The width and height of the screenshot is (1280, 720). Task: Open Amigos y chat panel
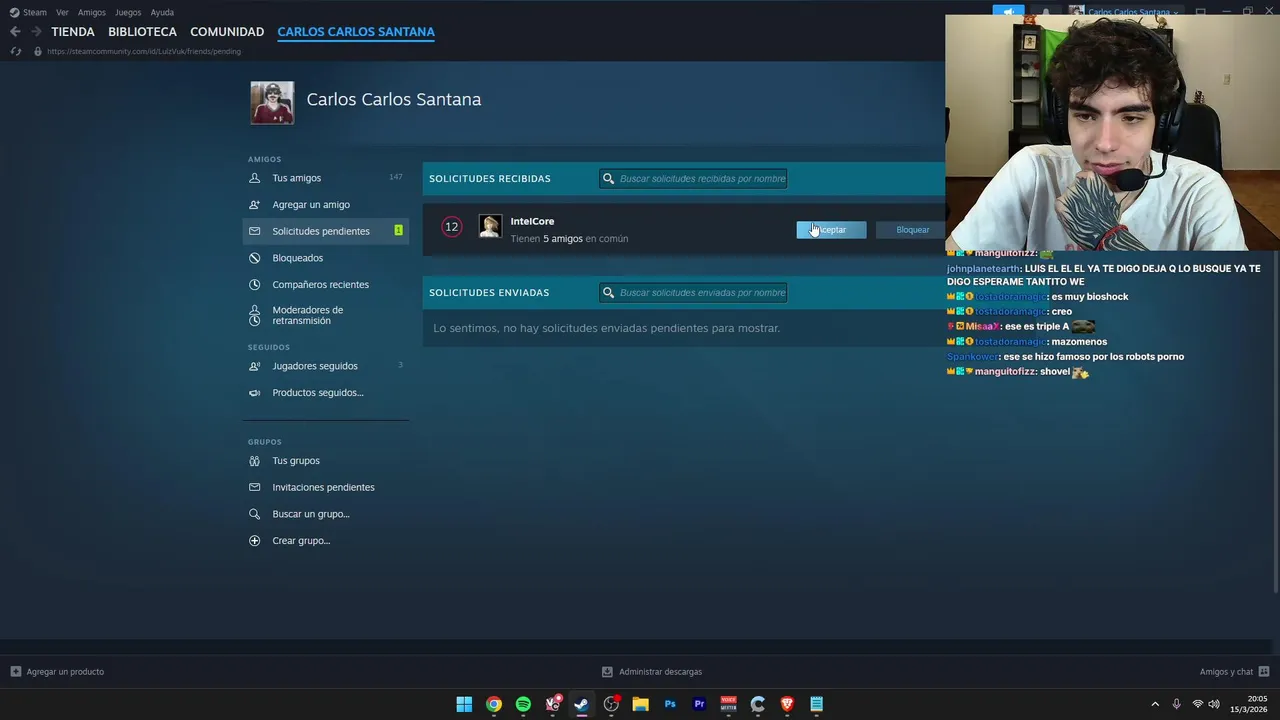click(x=1234, y=671)
